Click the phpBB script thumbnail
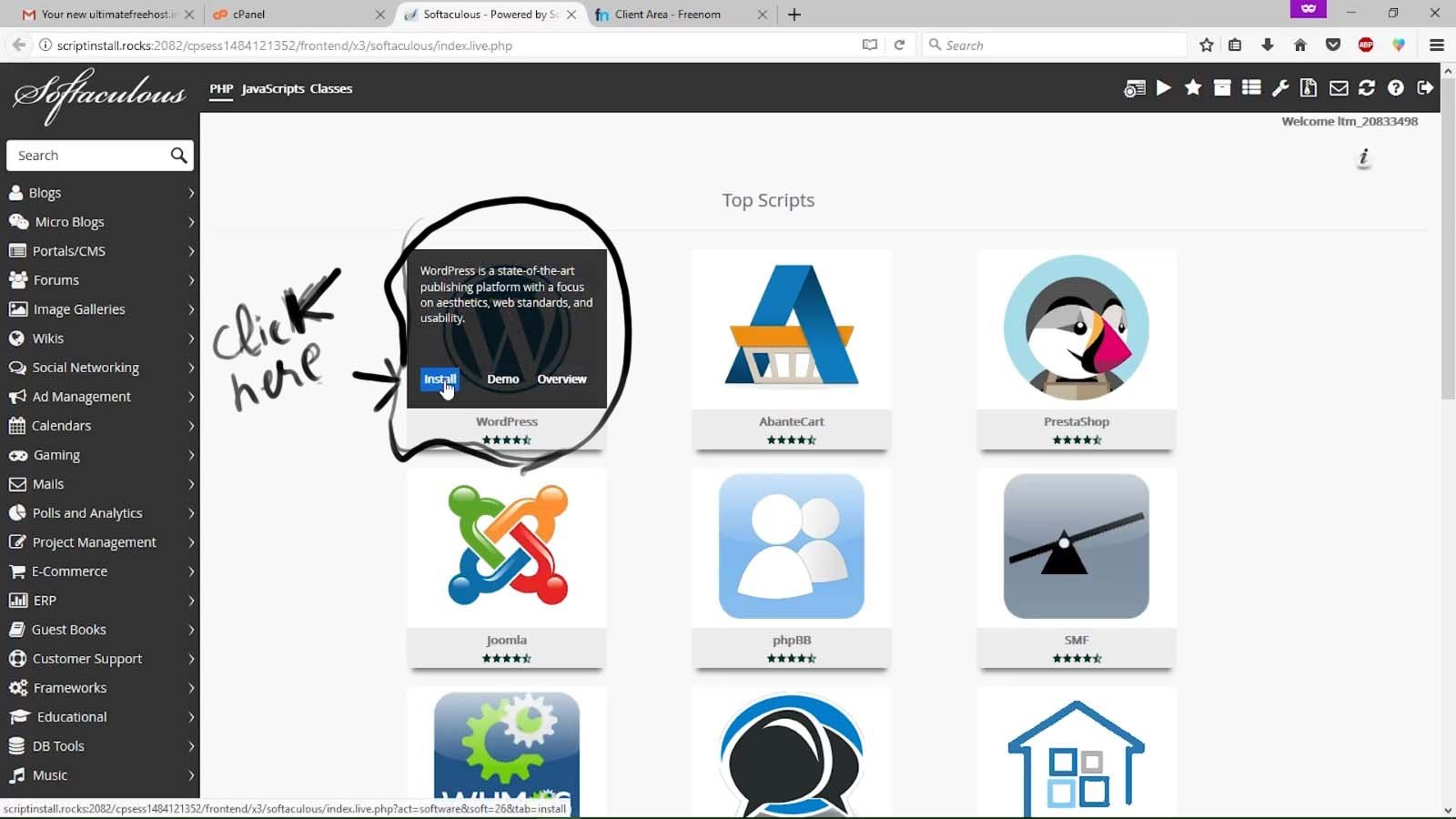The image size is (1456, 819). pos(792,546)
